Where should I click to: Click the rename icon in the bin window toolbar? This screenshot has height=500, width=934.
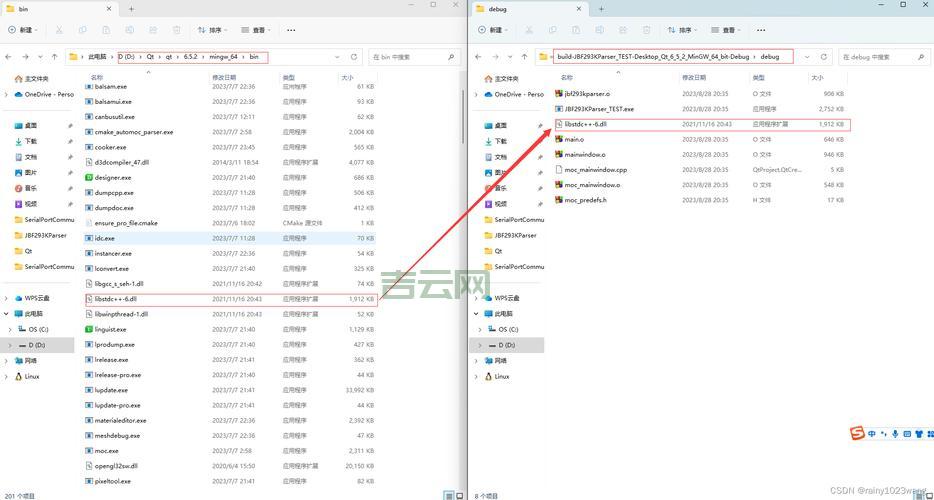(x=129, y=30)
